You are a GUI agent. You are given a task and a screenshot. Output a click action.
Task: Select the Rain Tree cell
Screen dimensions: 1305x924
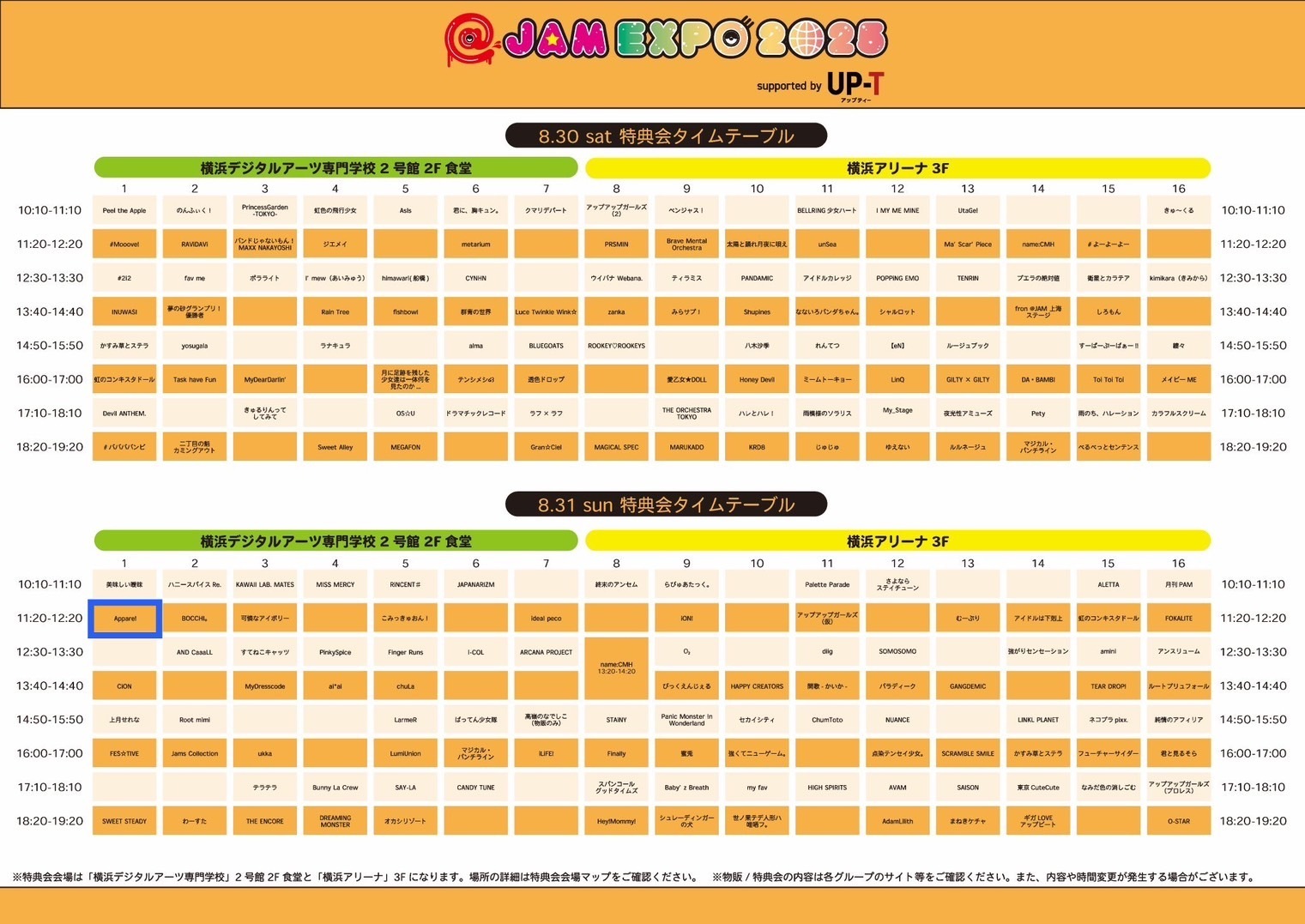click(x=335, y=311)
